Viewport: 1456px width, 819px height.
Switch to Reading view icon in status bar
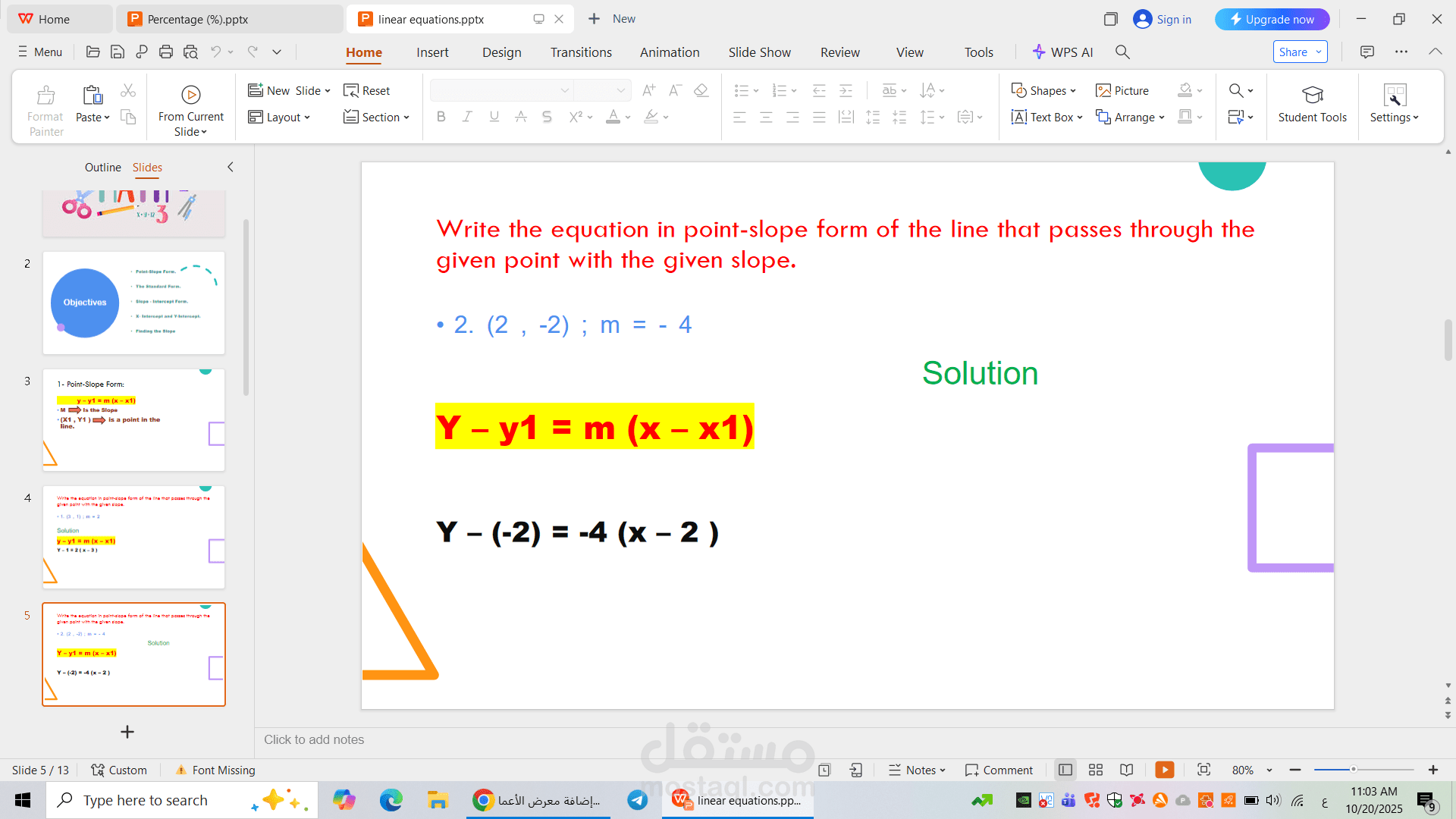[1127, 770]
